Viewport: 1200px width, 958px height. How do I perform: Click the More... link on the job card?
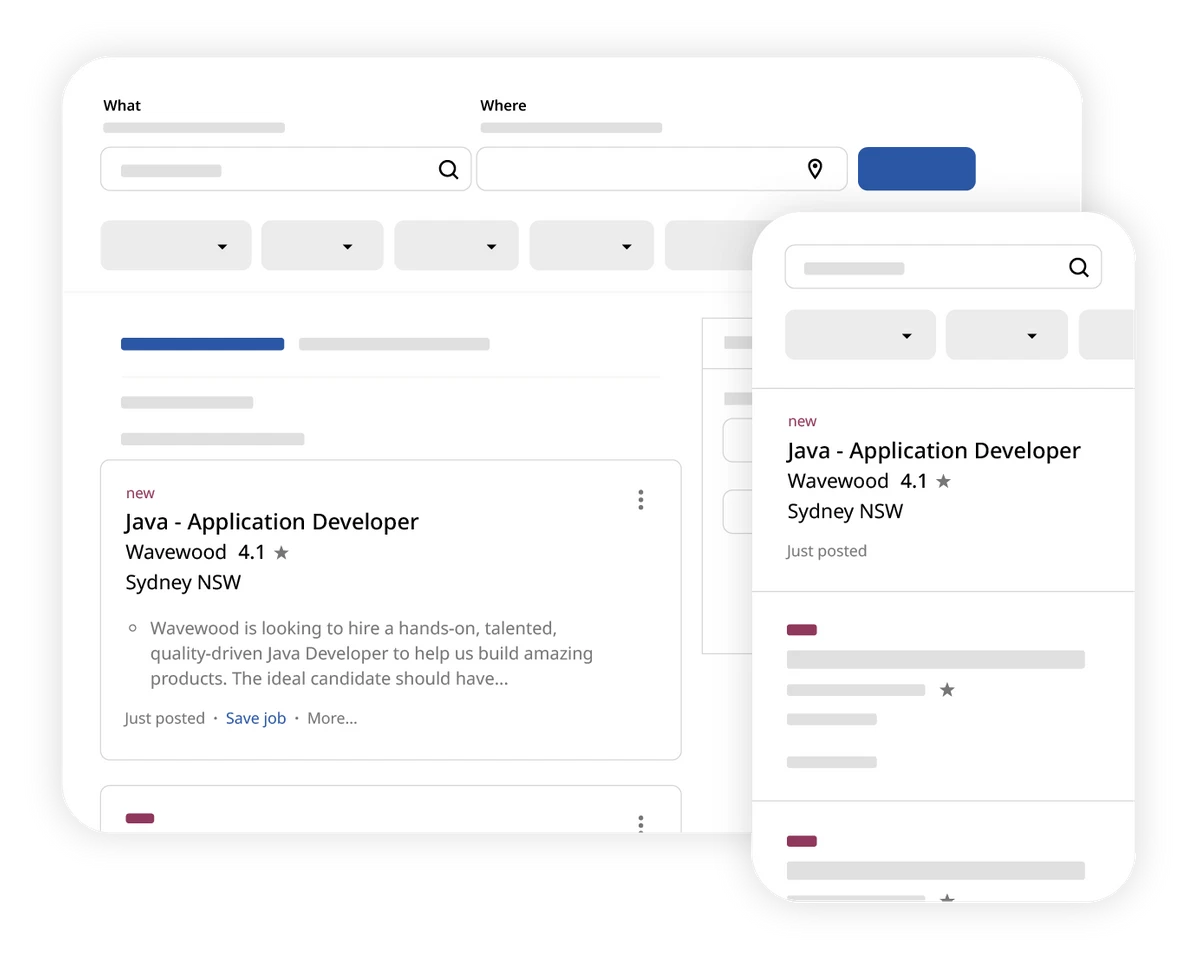tap(332, 718)
